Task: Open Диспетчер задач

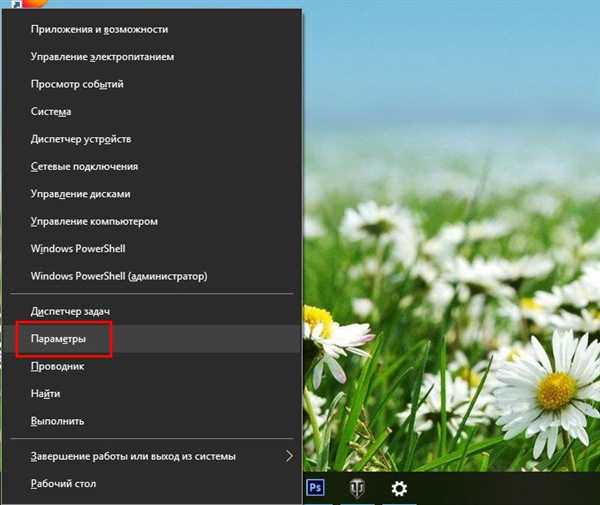Action: [x=152, y=311]
